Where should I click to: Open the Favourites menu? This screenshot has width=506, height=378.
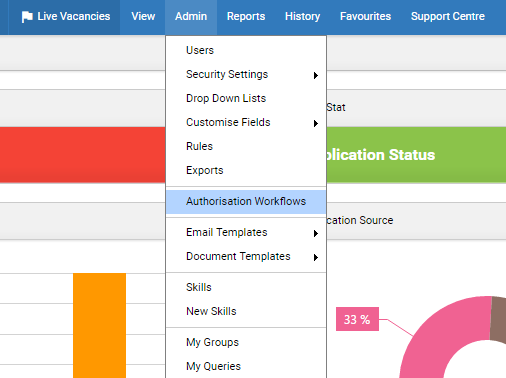click(x=365, y=16)
